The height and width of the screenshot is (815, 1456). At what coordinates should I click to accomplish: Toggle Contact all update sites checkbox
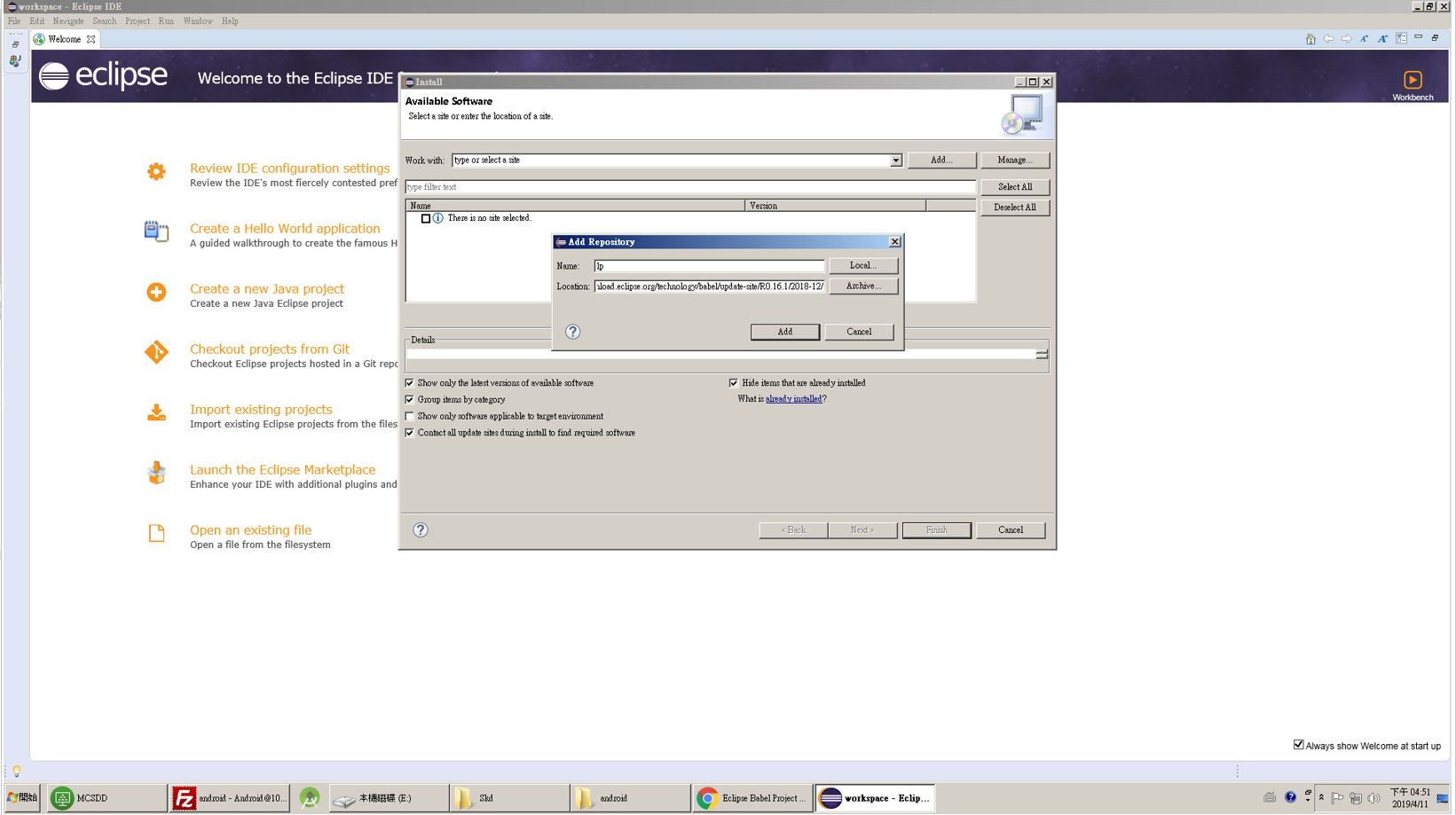coord(410,433)
